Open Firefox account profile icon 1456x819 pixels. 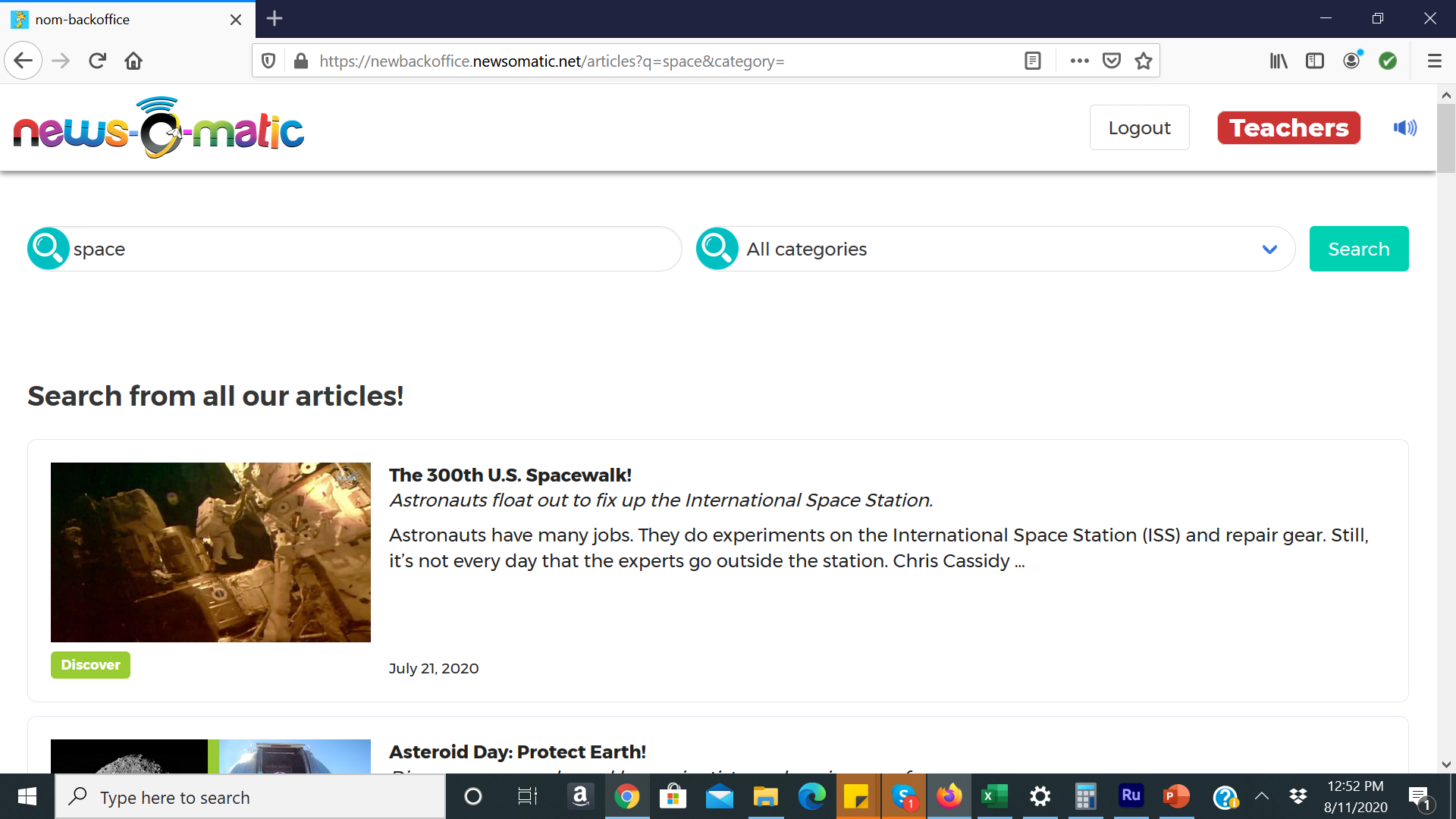pyautogui.click(x=1351, y=61)
